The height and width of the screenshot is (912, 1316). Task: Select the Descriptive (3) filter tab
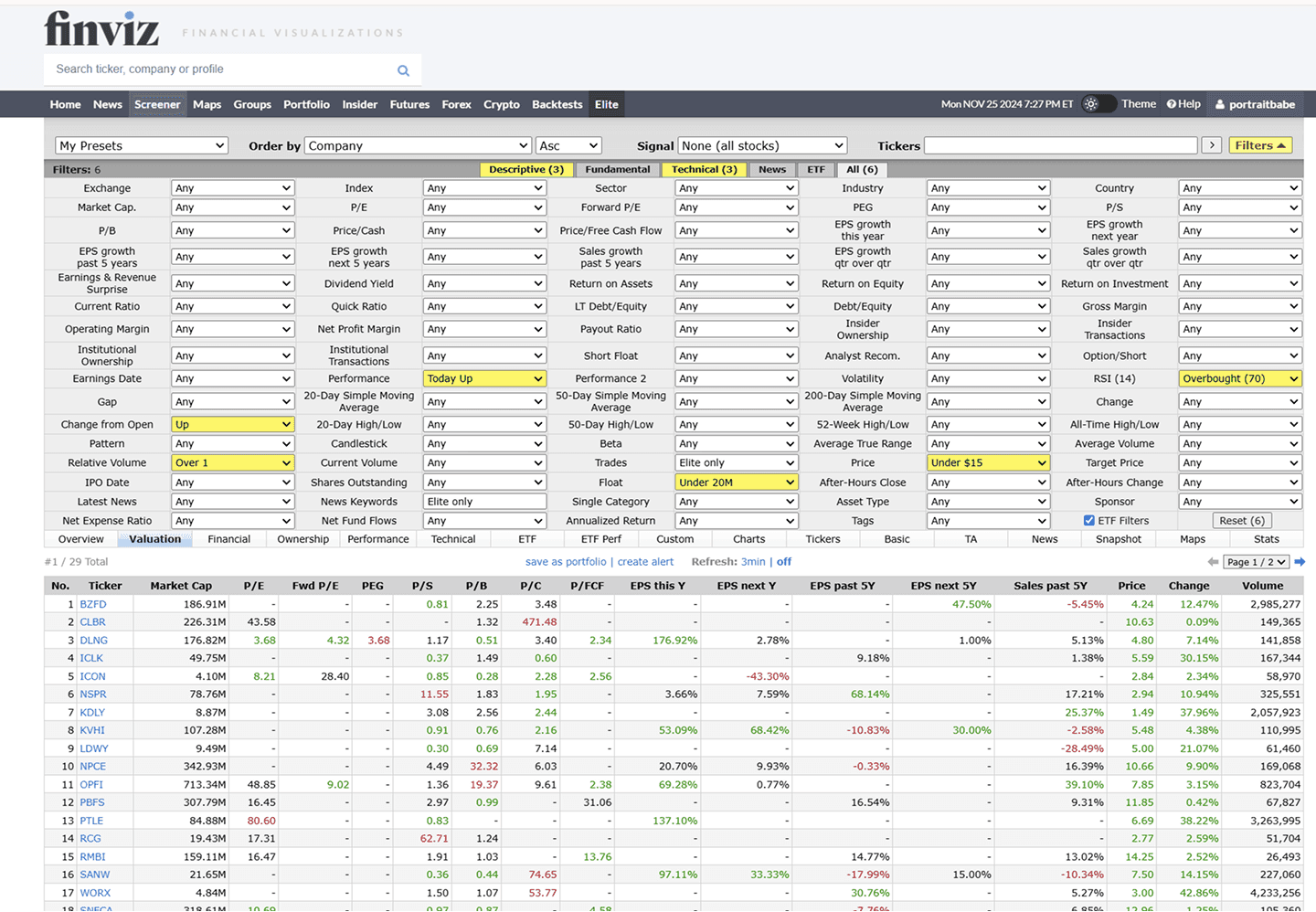point(526,169)
